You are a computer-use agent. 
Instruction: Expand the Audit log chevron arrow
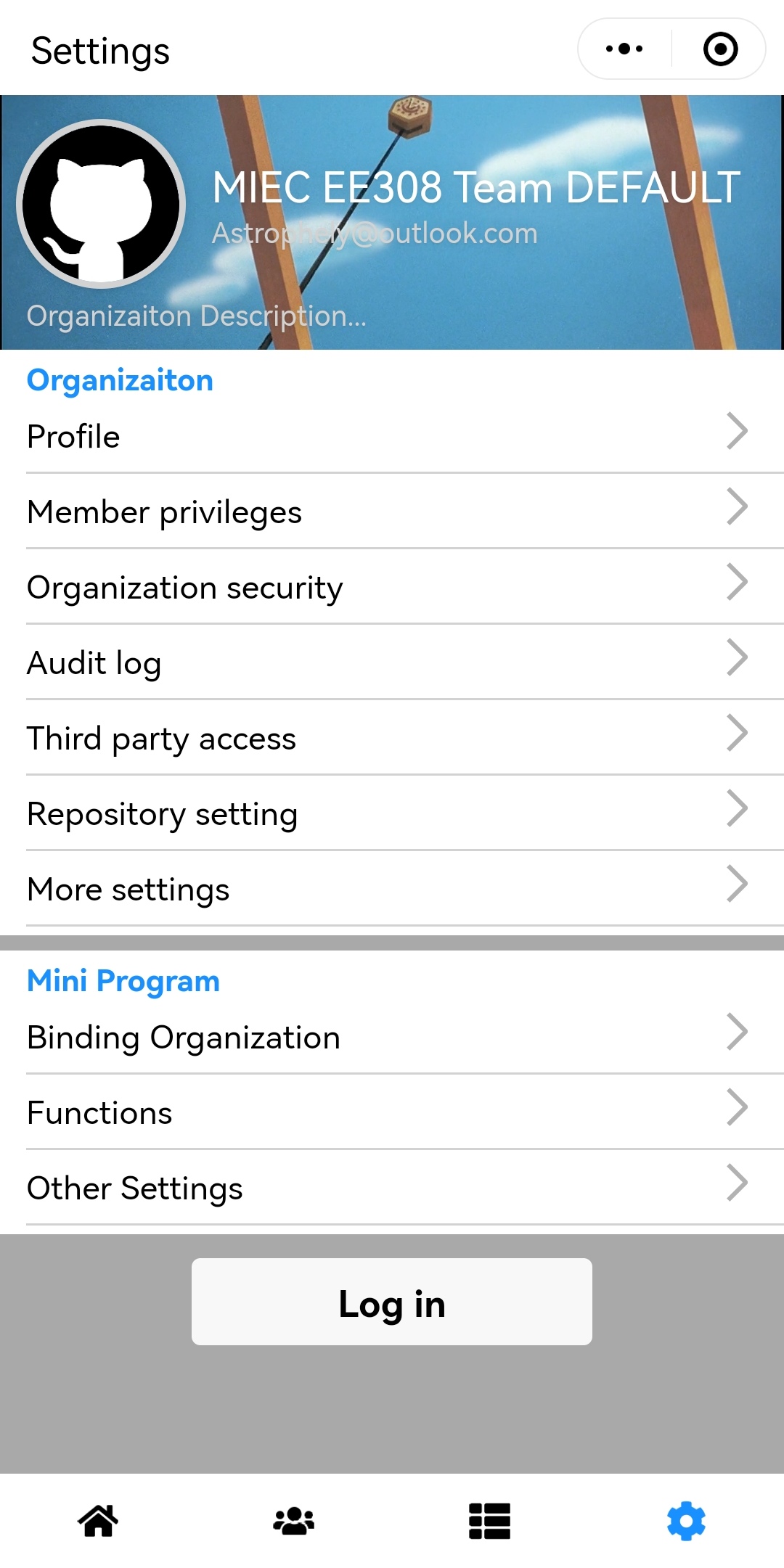[x=737, y=658]
